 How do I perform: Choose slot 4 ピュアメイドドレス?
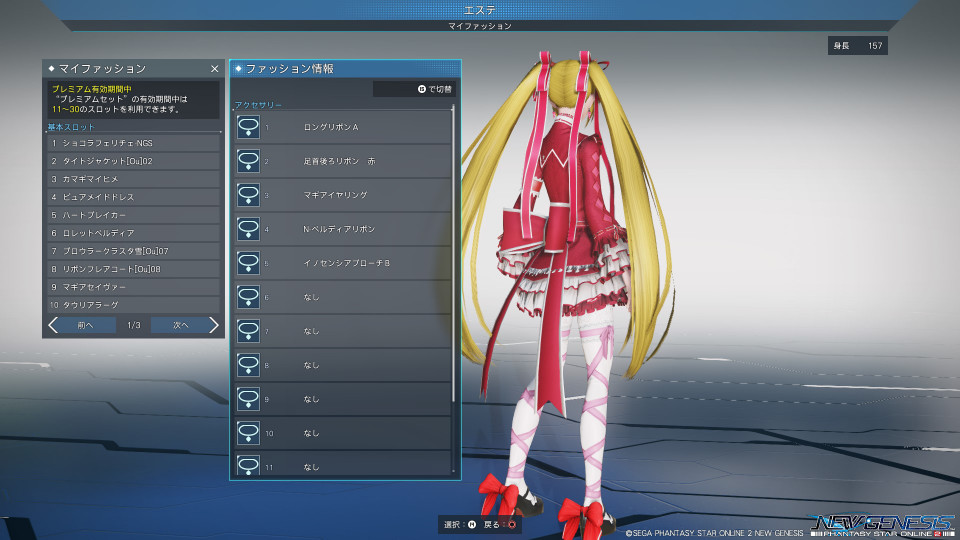[133, 197]
